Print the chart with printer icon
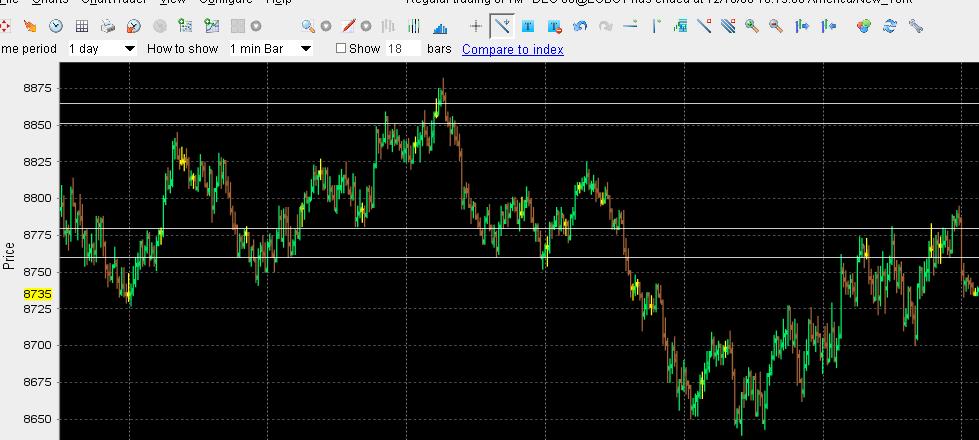This screenshot has width=979, height=440. 108,26
